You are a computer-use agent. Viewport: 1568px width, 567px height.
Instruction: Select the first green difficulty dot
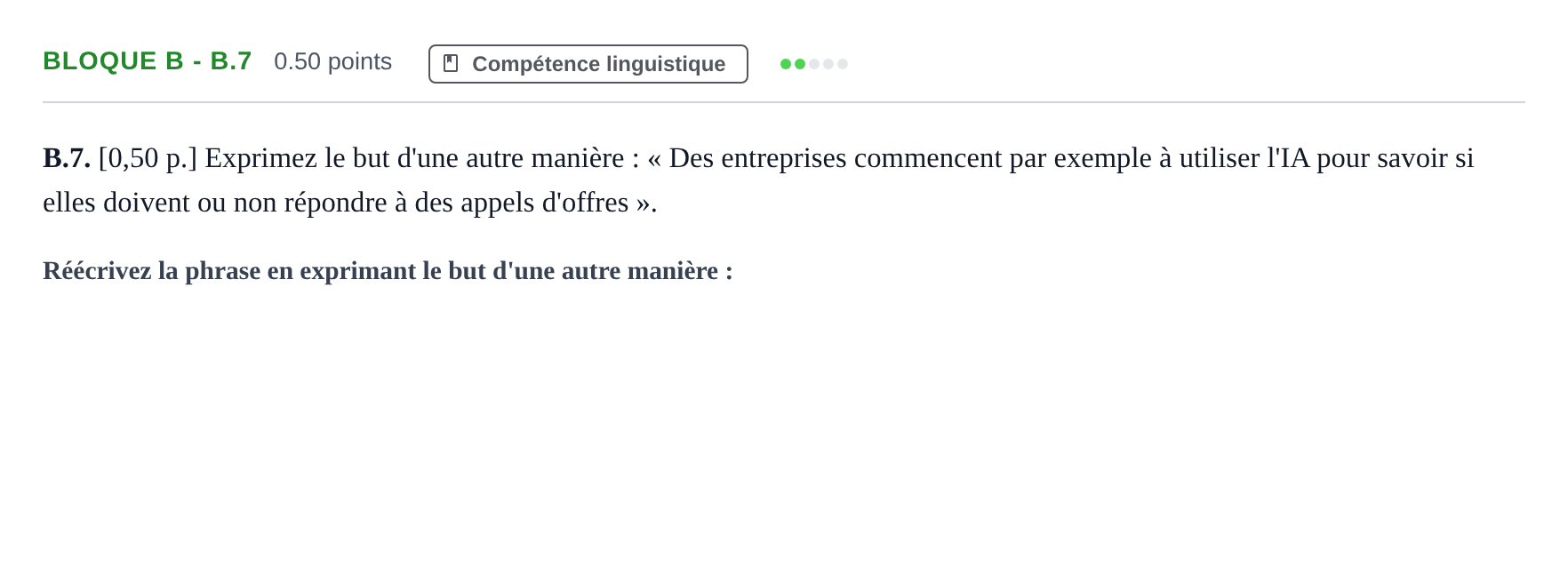pyautogui.click(x=786, y=64)
